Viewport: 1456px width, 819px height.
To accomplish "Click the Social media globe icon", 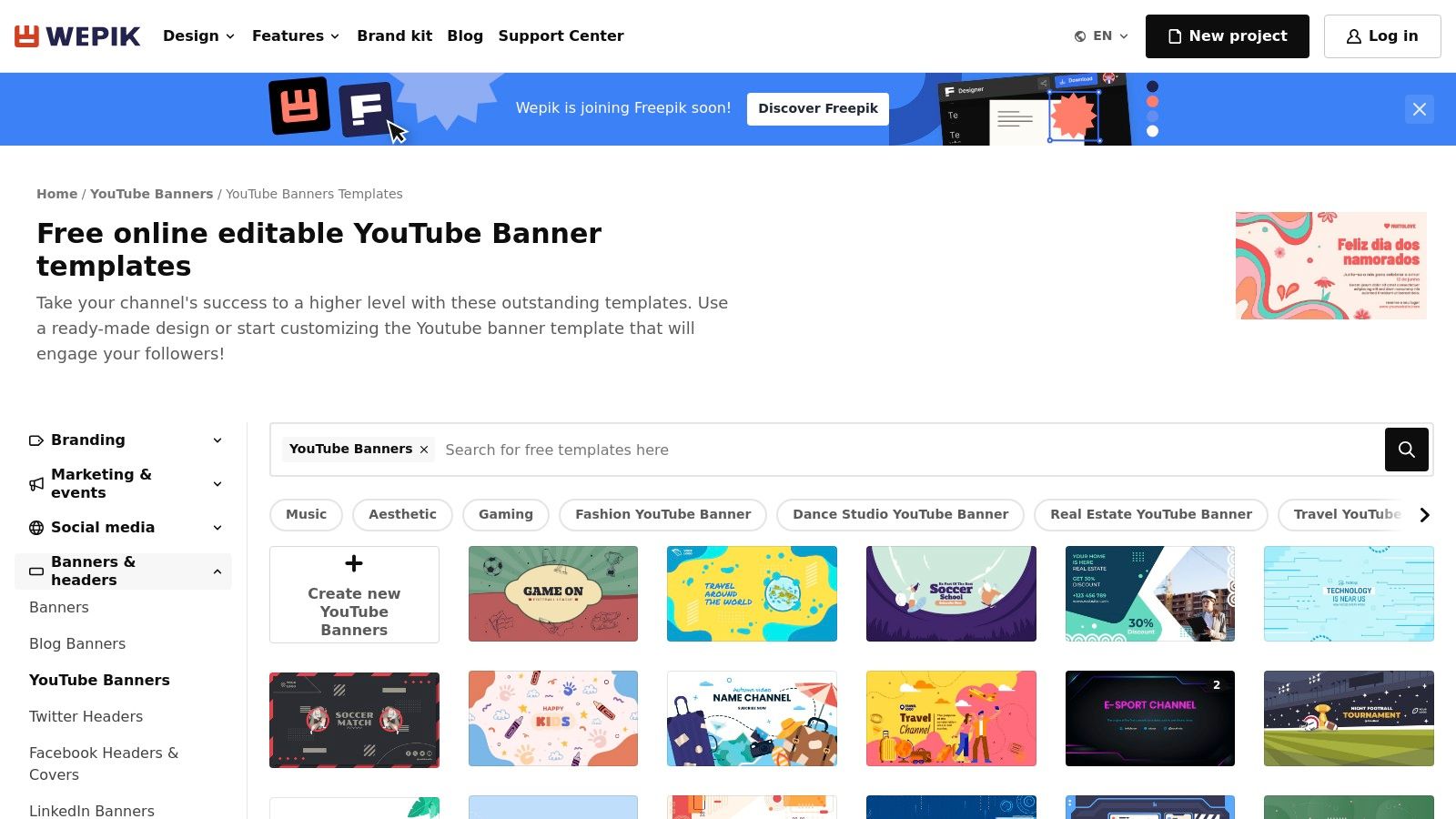I will pos(36,528).
